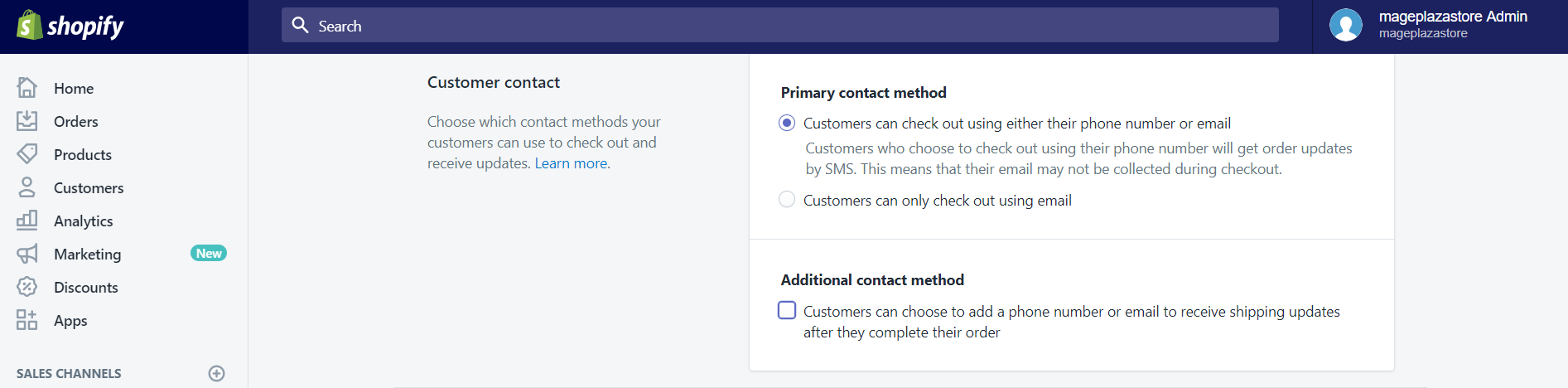Select the Marketing megaphone icon
The height and width of the screenshot is (388, 1568).
[27, 254]
